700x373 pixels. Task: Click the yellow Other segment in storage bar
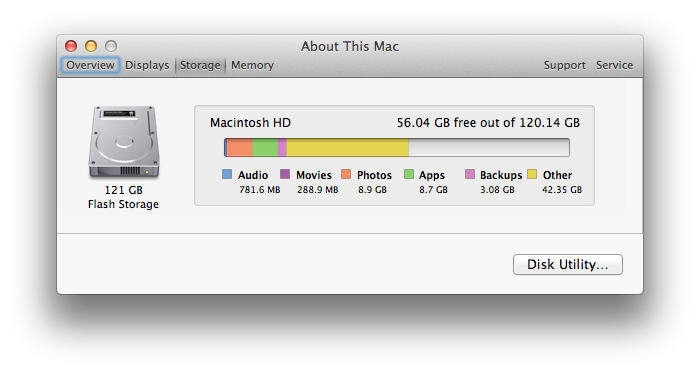347,148
